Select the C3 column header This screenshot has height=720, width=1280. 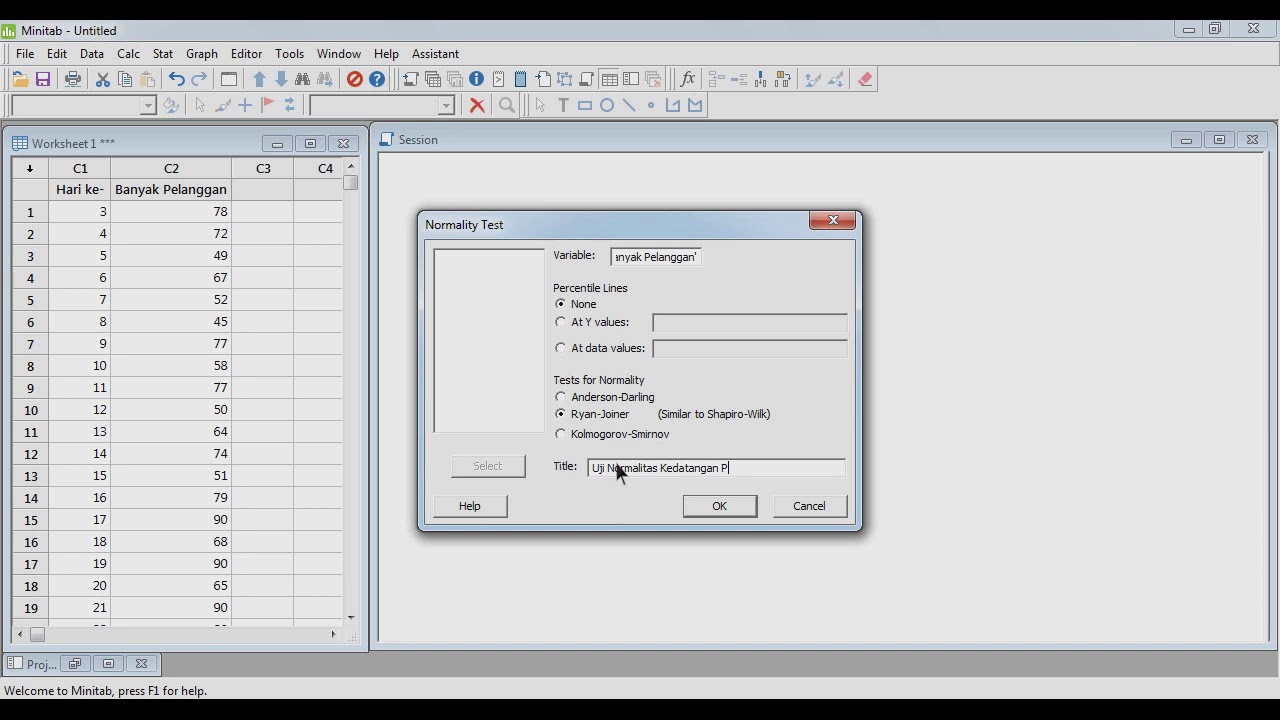point(263,168)
